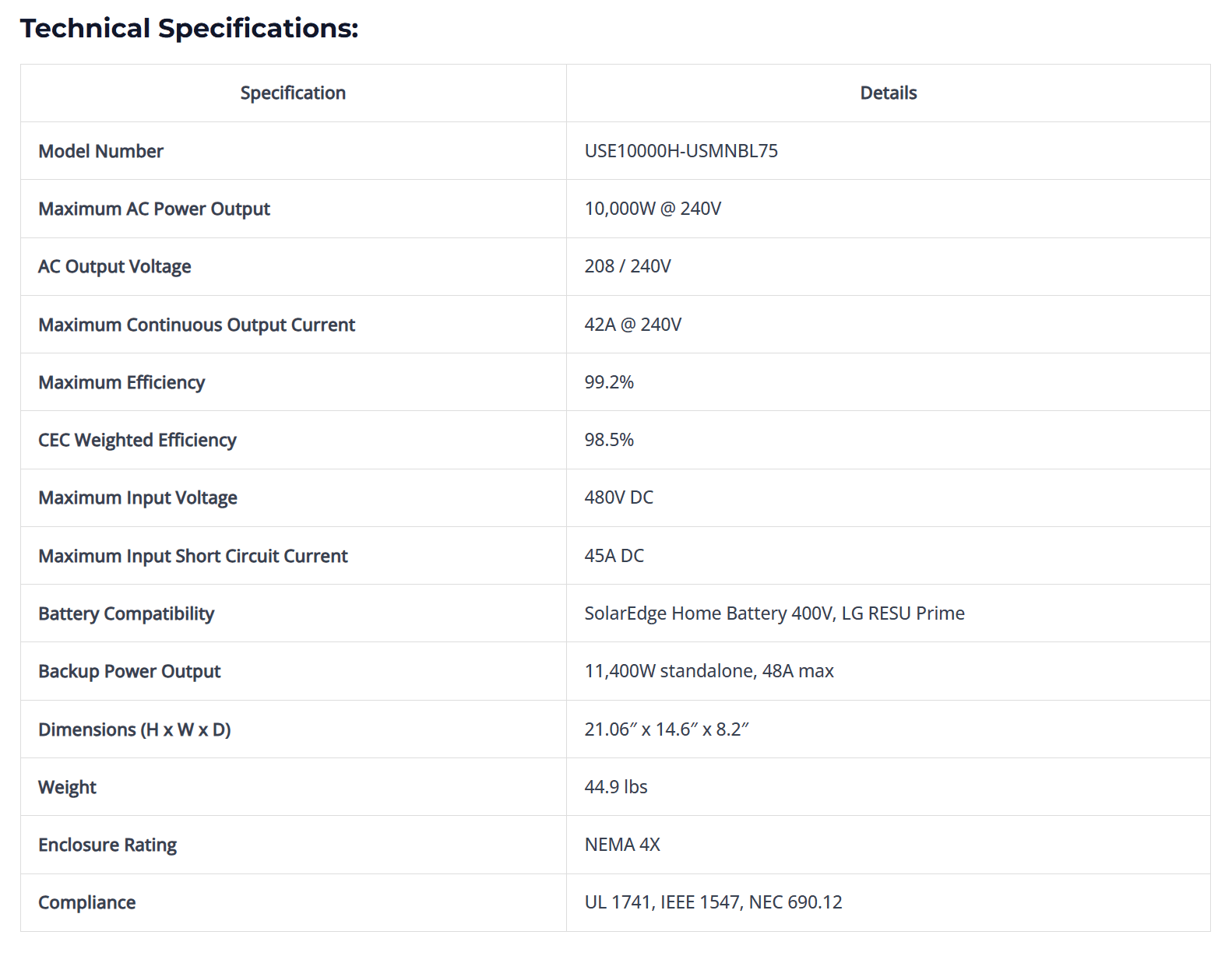
Task: Select the SolarEdge Home Battery compatibility text
Action: pyautogui.click(x=775, y=613)
